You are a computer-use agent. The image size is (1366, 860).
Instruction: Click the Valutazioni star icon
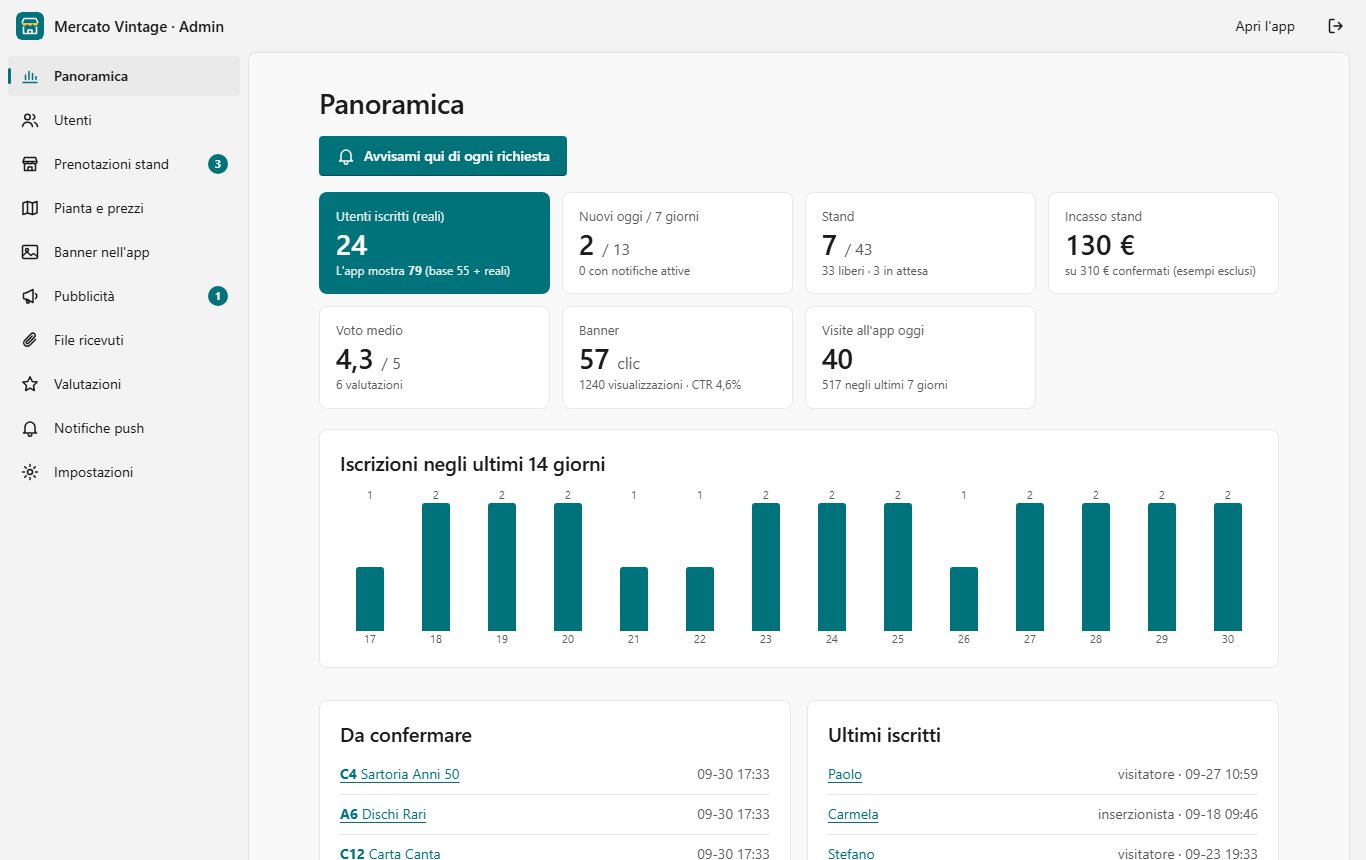[x=30, y=384]
